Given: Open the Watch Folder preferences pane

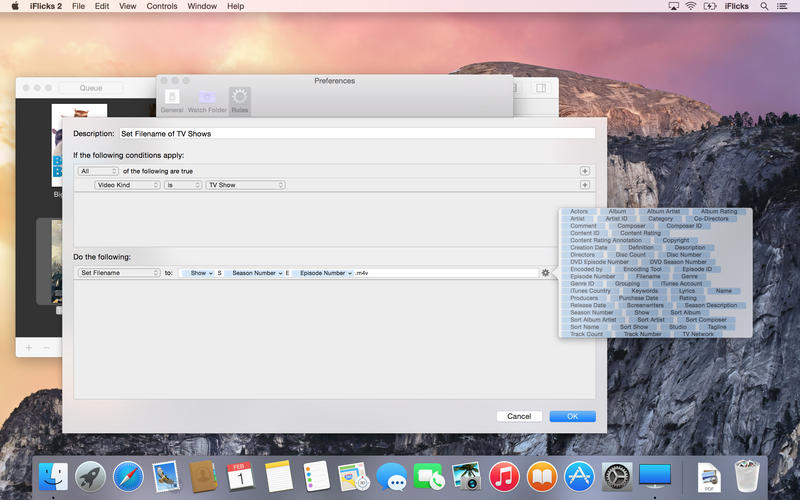Looking at the screenshot, I should 207,101.
